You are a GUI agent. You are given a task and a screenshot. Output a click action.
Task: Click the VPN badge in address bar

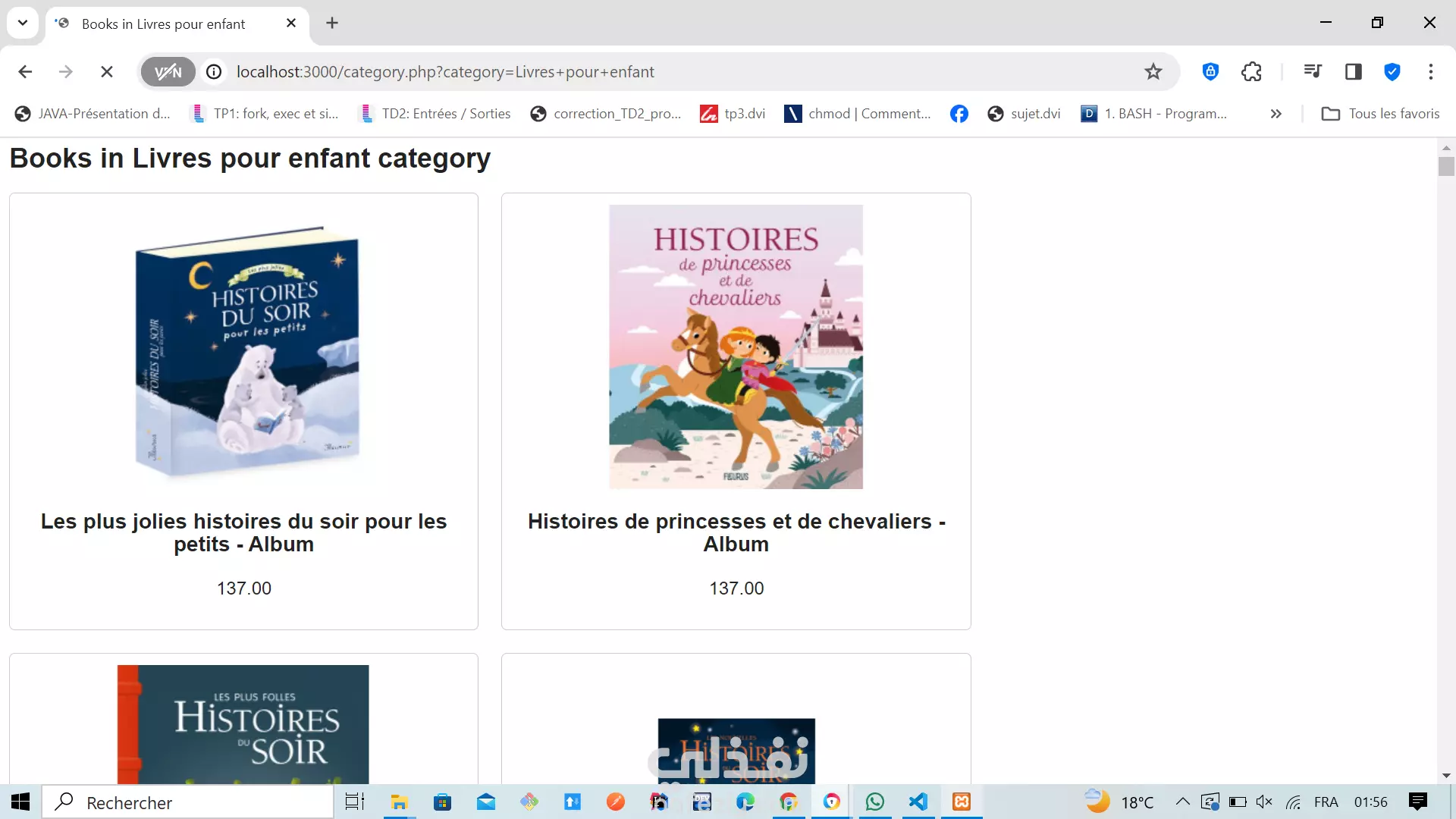(168, 72)
